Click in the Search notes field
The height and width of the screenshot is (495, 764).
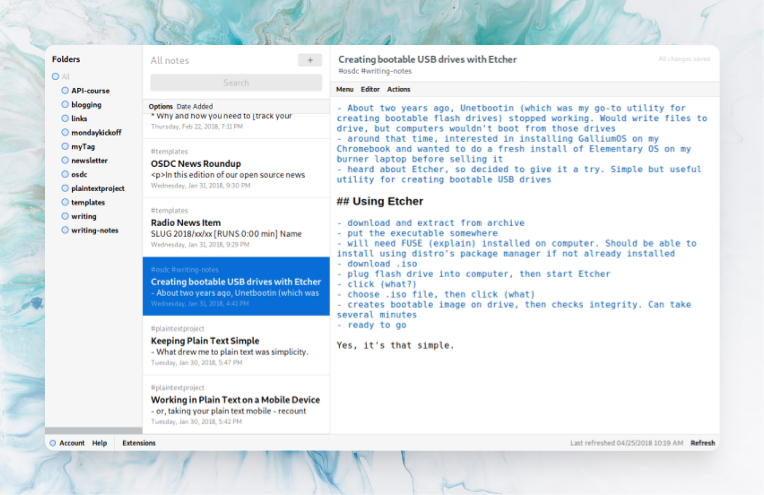tap(236, 83)
